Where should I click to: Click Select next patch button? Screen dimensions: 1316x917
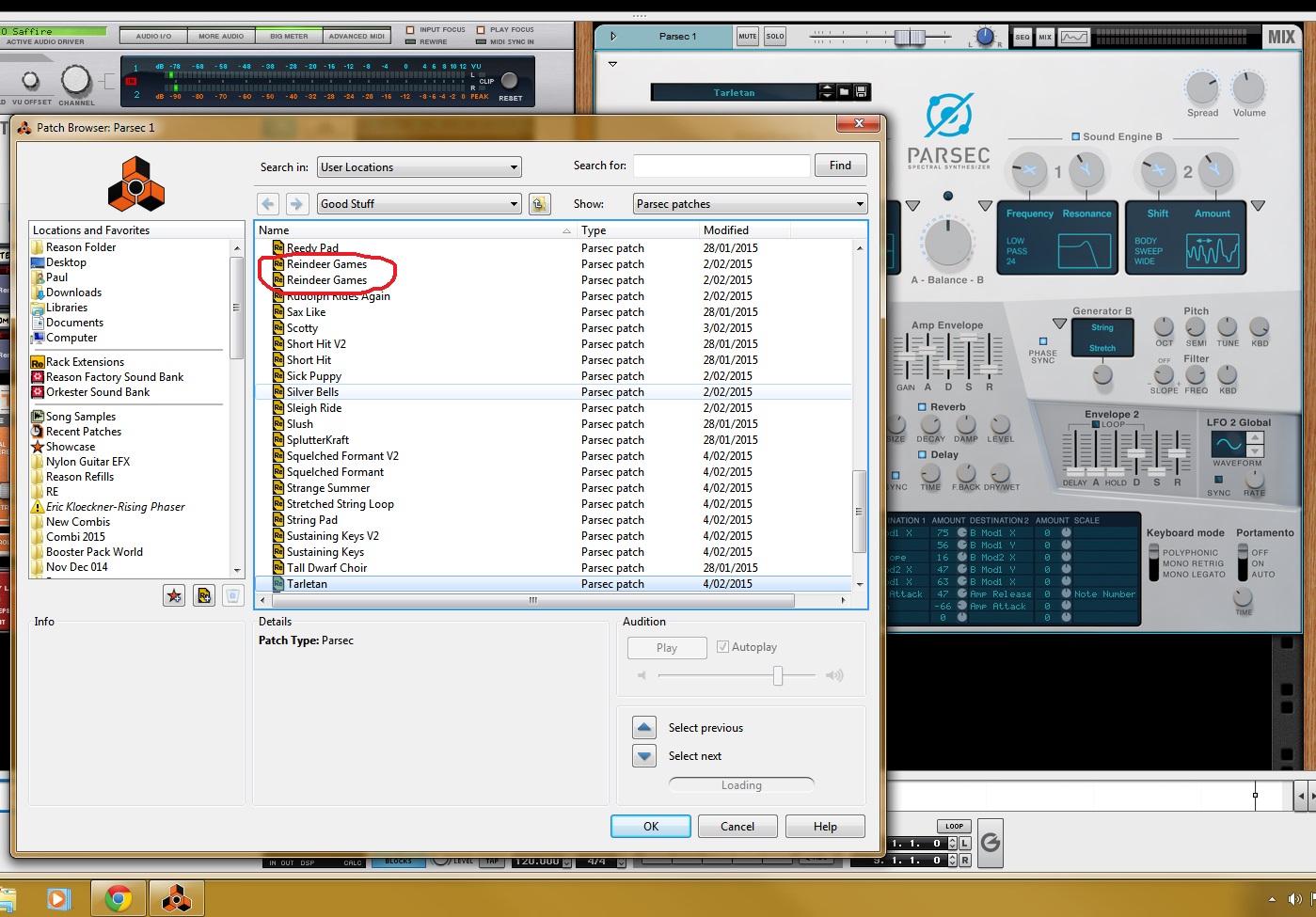644,756
